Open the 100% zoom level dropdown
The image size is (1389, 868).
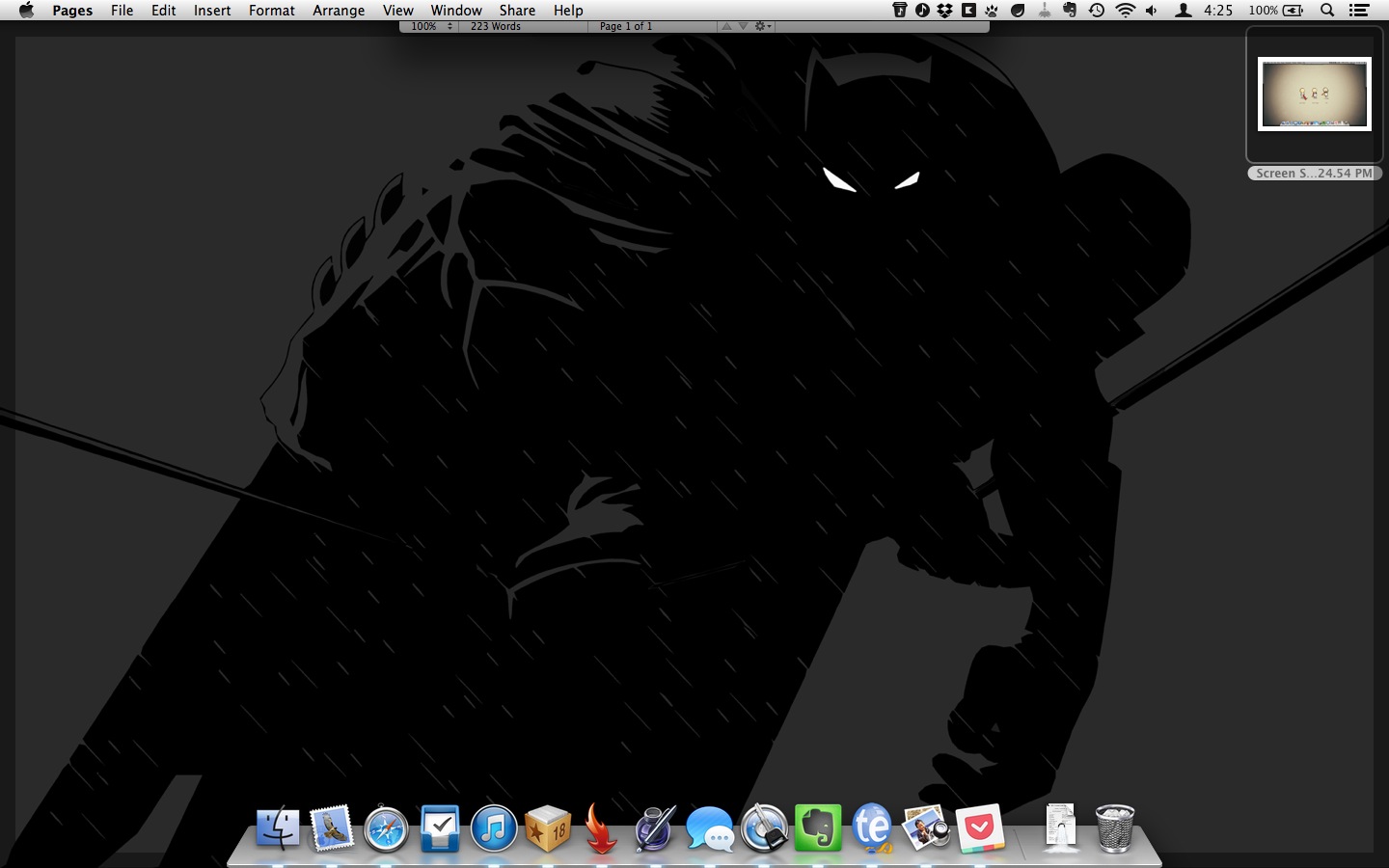pyautogui.click(x=429, y=27)
